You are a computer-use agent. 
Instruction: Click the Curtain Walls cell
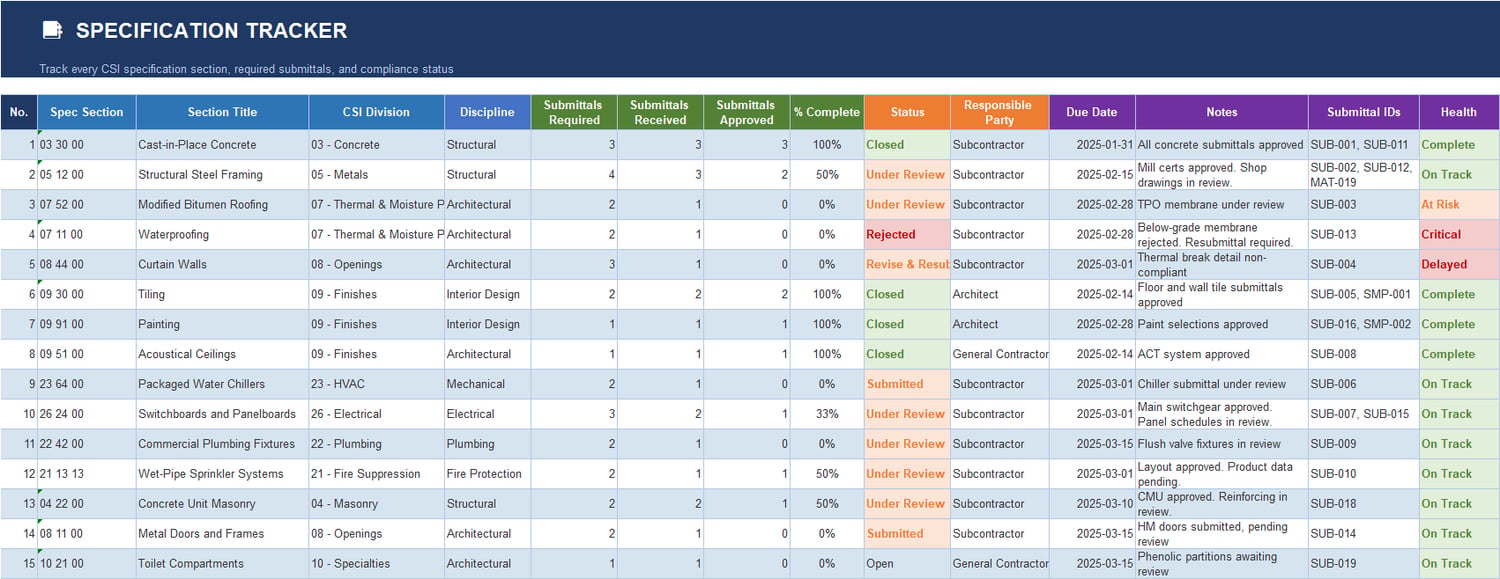pos(222,265)
